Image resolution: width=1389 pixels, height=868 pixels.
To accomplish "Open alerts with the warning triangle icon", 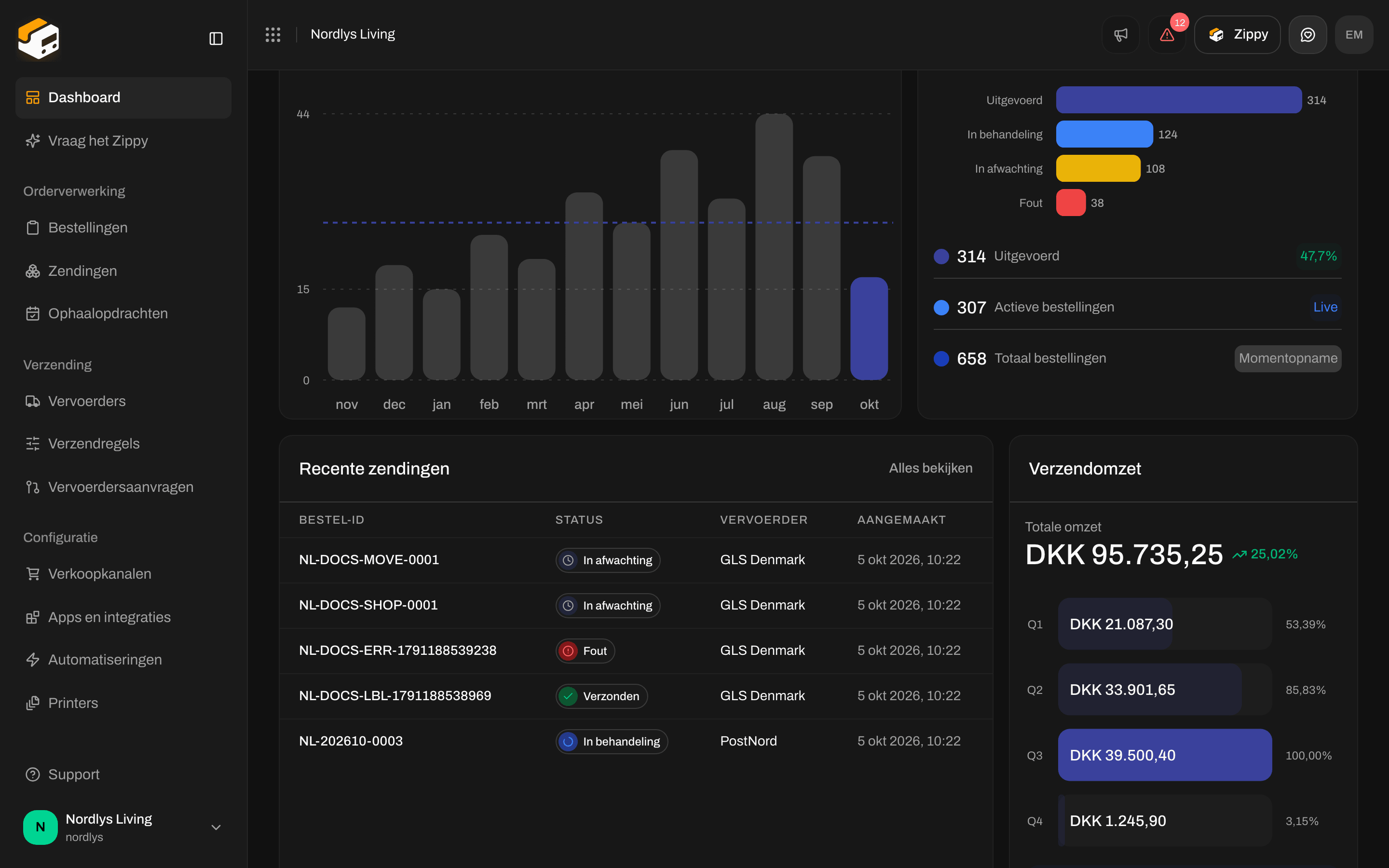I will click(1166, 34).
